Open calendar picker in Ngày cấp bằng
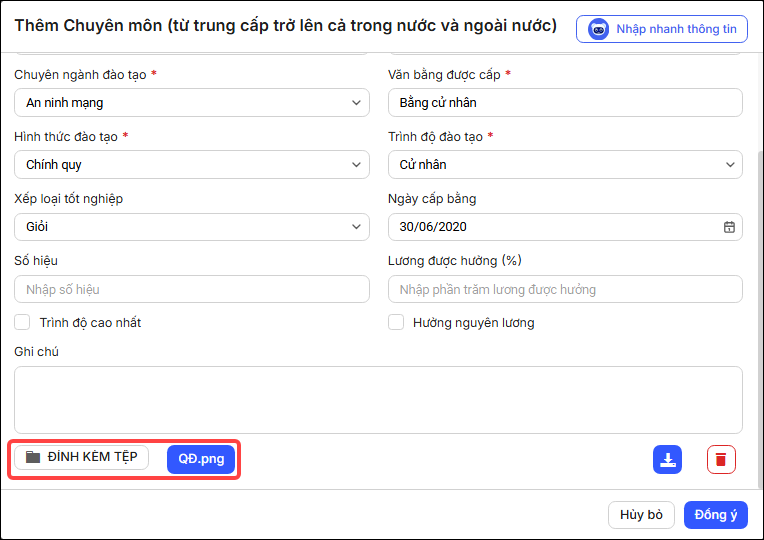 (x=729, y=227)
